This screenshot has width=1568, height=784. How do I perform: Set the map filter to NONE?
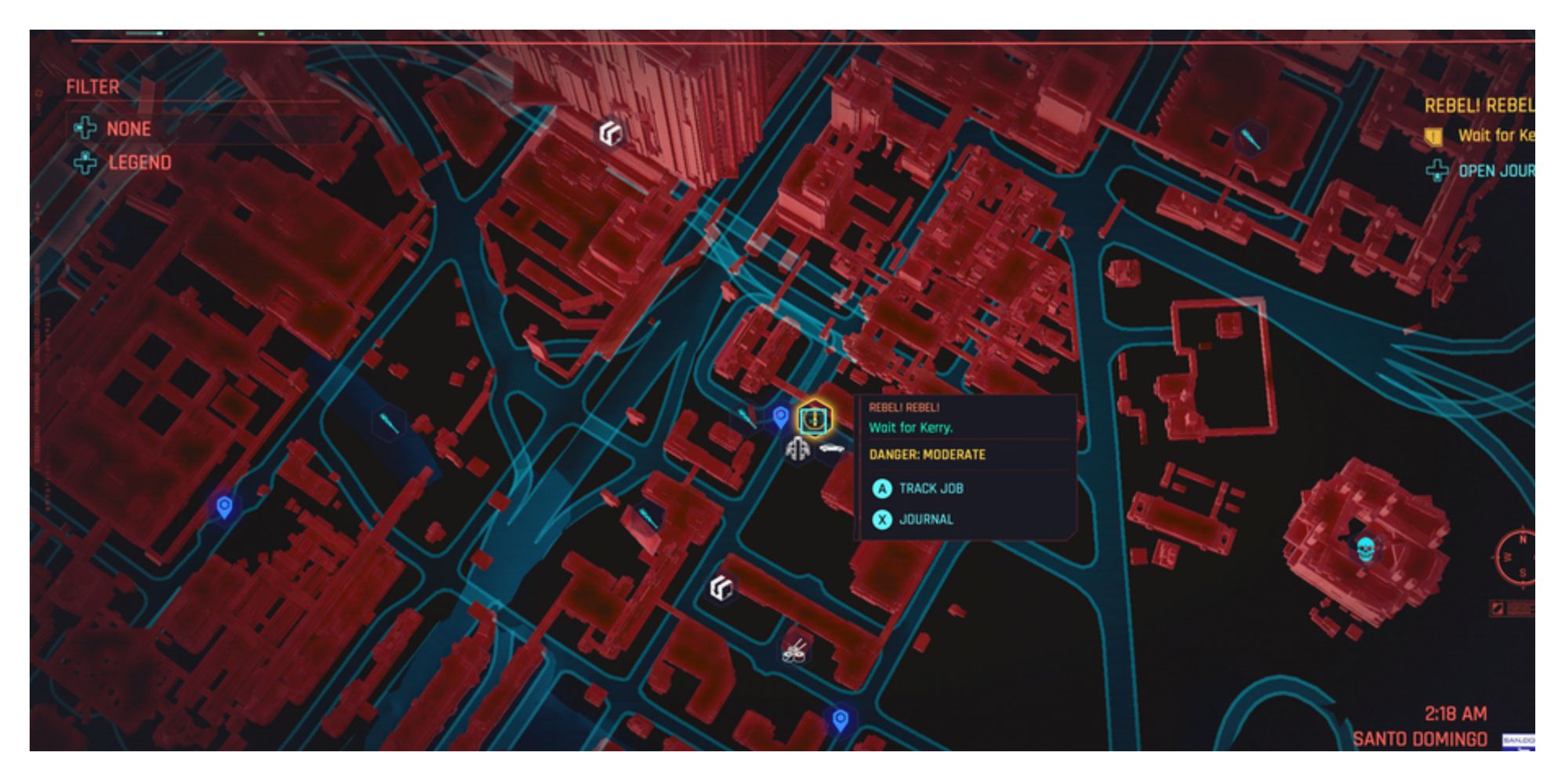(129, 129)
